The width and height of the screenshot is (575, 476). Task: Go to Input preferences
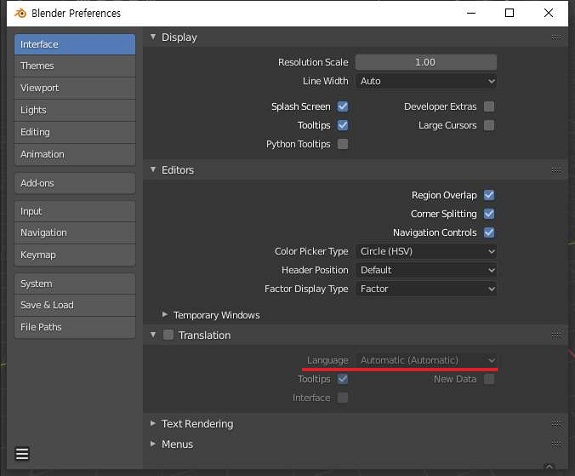[75, 211]
